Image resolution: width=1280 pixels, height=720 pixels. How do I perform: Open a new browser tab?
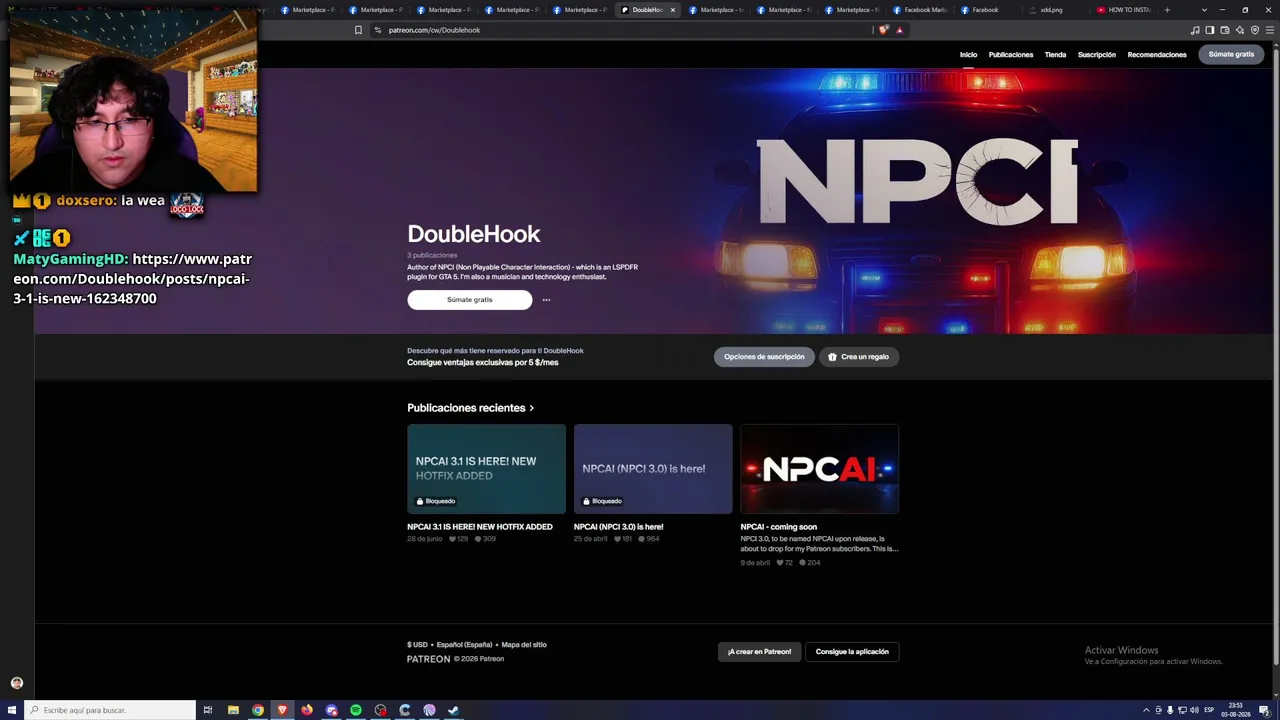(1167, 10)
